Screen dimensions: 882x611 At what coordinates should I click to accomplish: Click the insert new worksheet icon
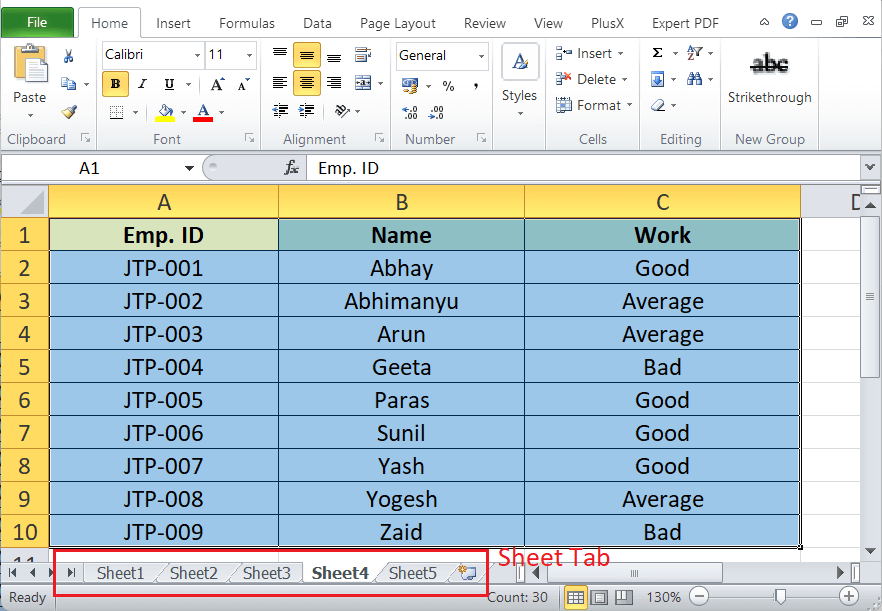[466, 573]
